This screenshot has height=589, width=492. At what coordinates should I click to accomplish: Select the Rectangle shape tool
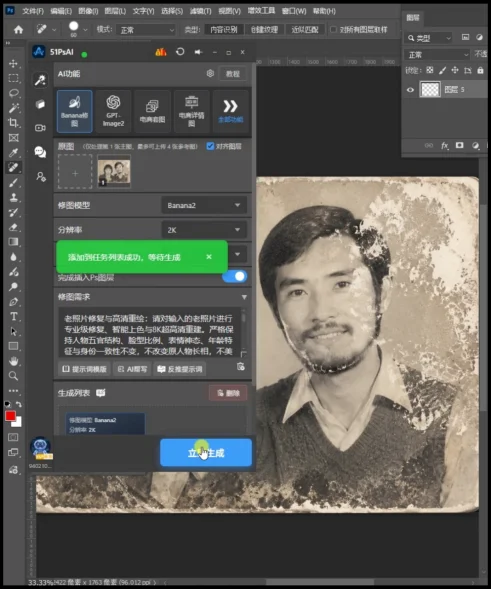tap(14, 346)
